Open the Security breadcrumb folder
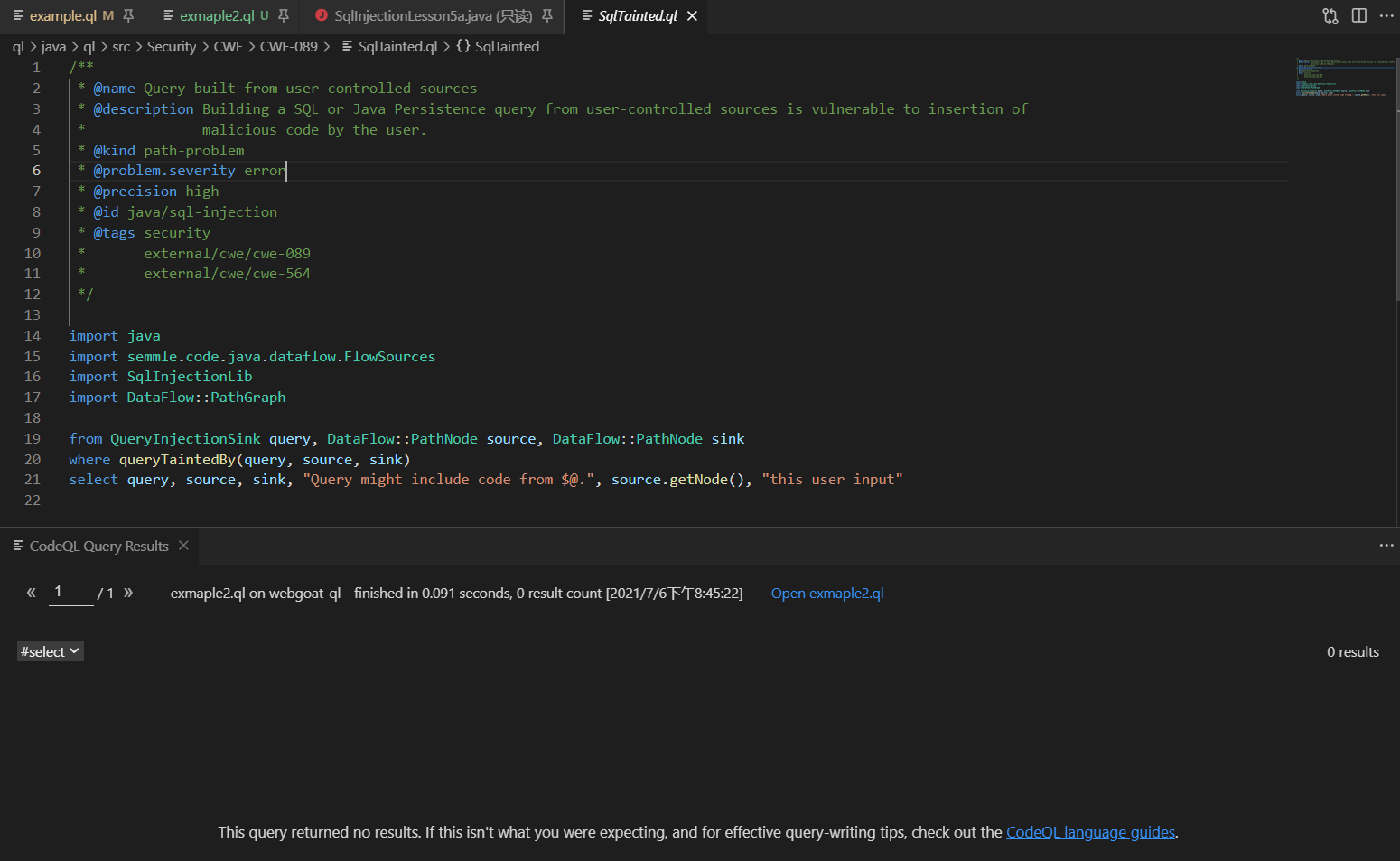This screenshot has height=861, width=1400. tap(172, 47)
